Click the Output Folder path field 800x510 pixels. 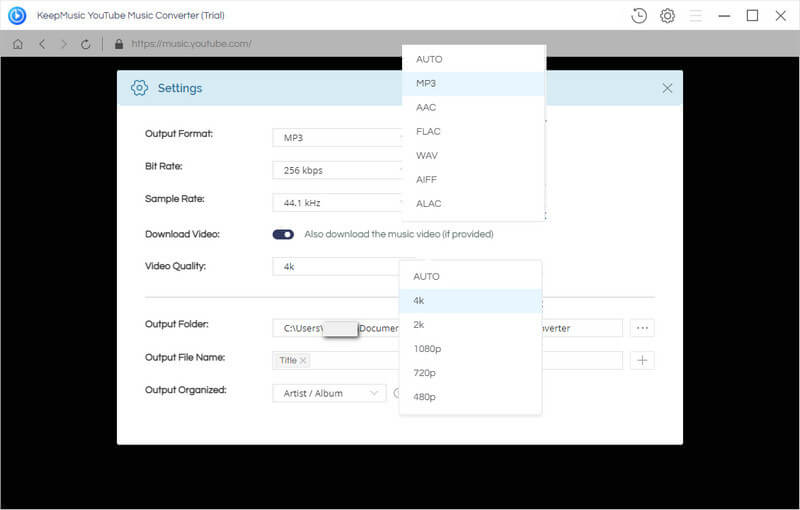pos(447,328)
